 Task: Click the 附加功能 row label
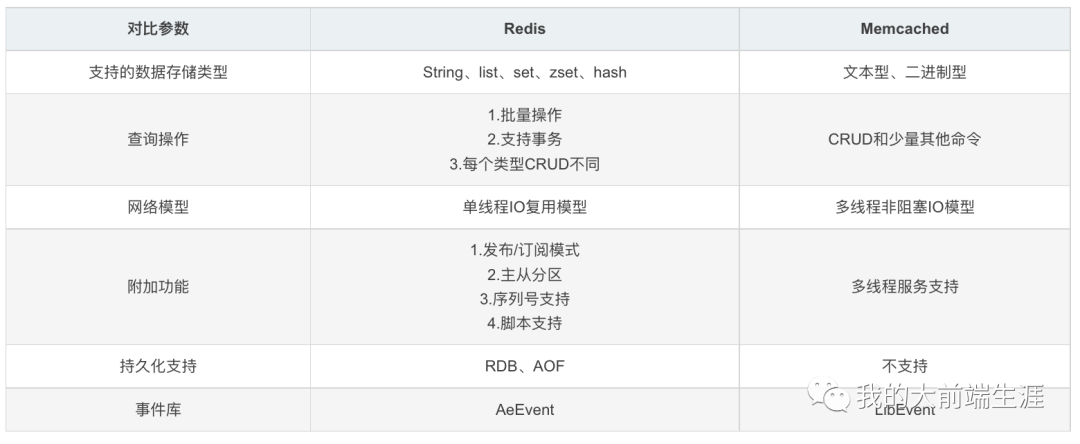(158, 287)
